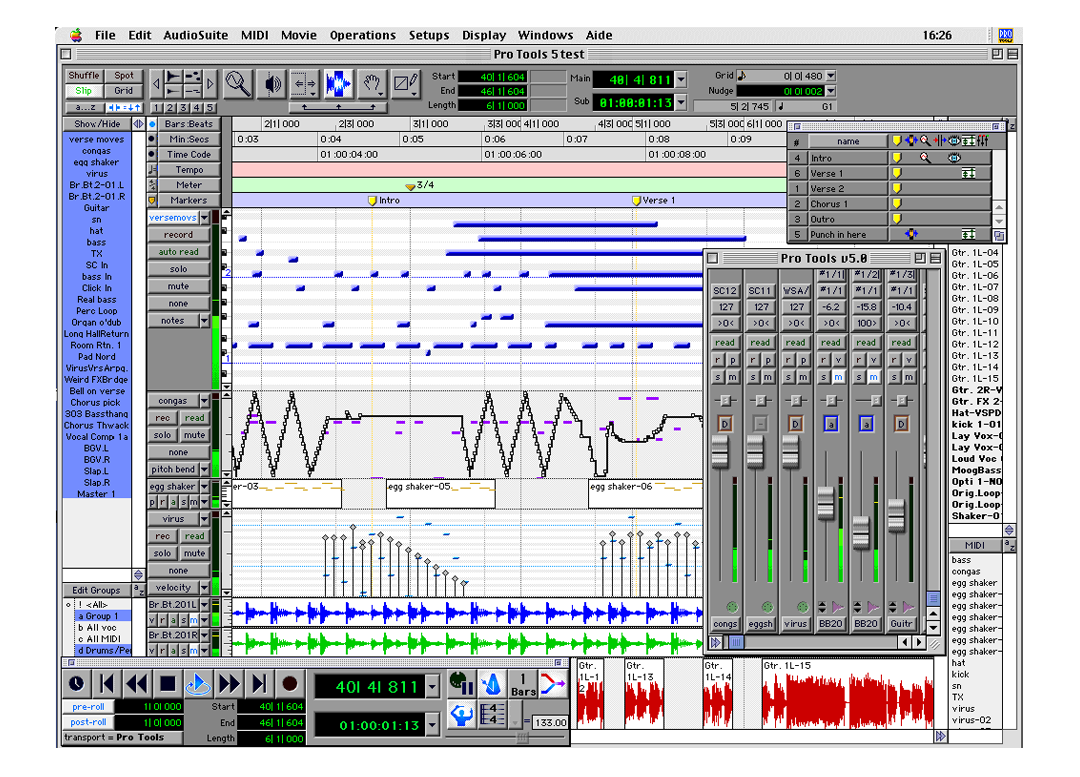The width and height of the screenshot is (1080, 777).
Task: Click the 4/4 Meter icon in transport
Action: (492, 715)
